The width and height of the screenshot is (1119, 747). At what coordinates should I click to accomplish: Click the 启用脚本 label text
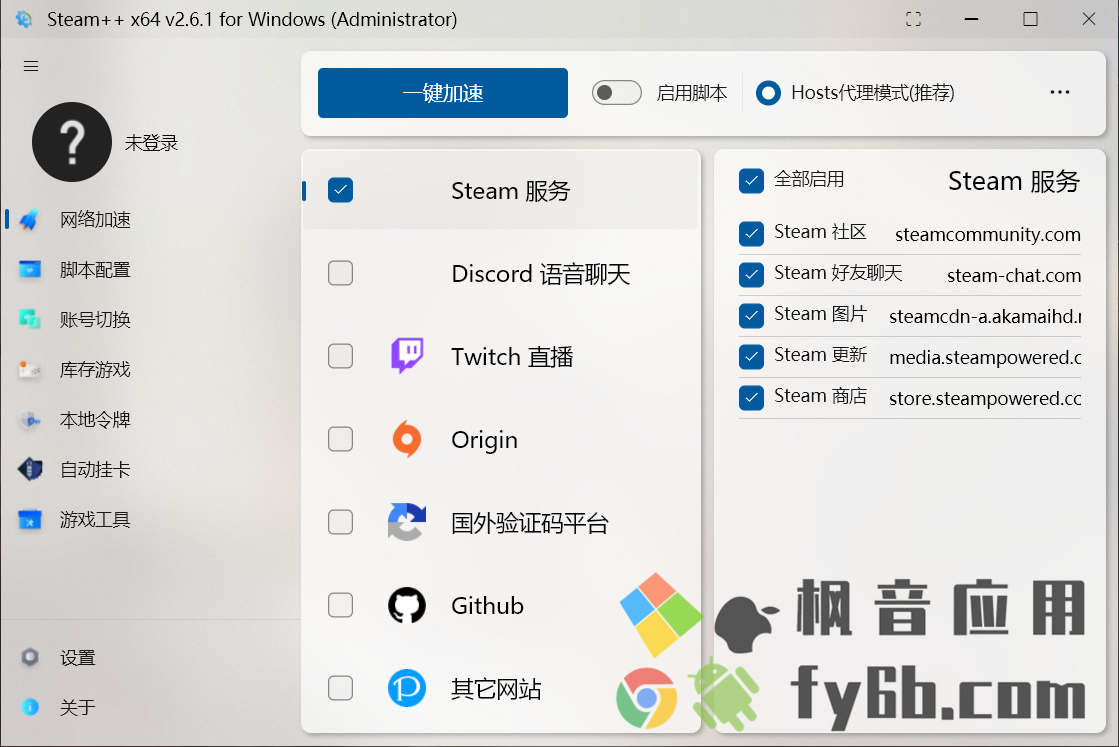692,93
